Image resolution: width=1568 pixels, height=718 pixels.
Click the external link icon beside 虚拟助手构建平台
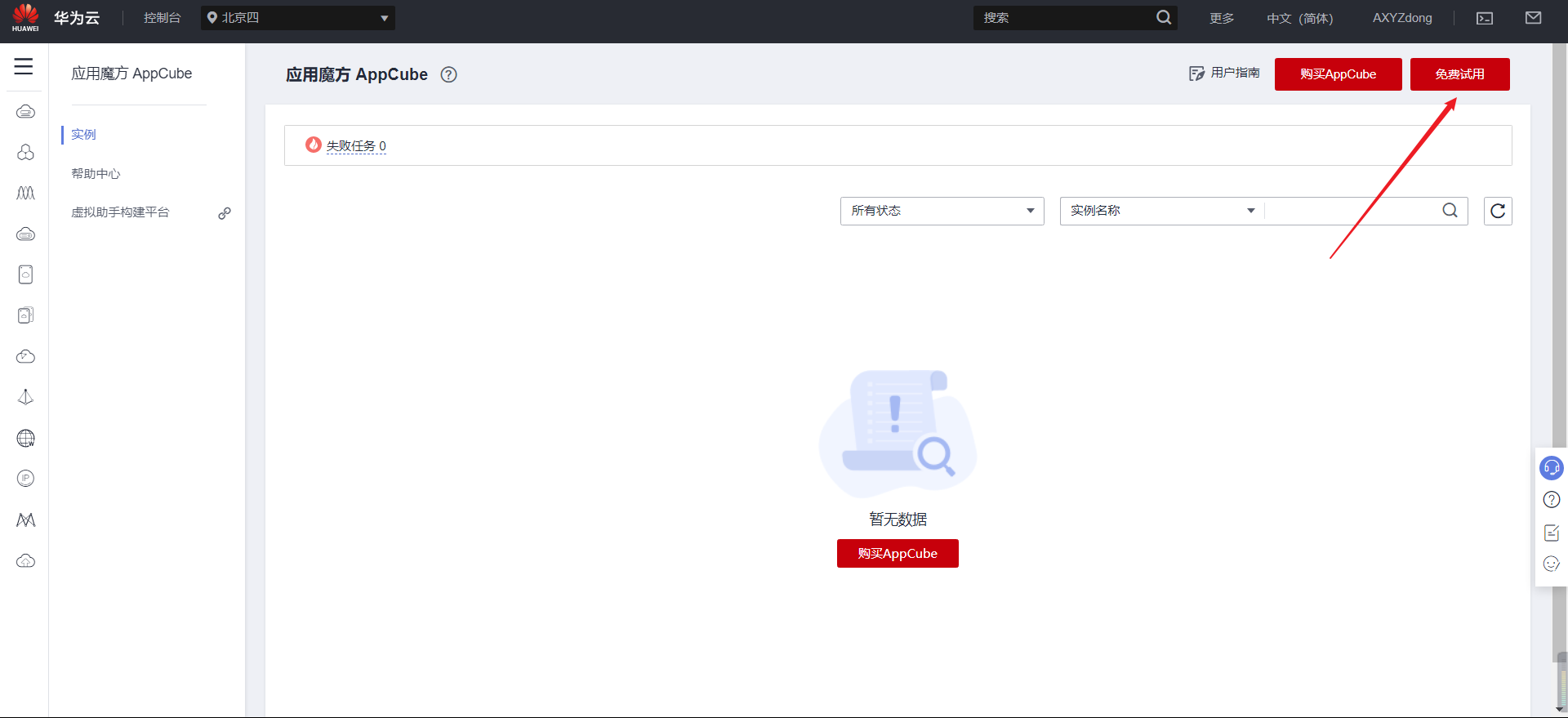coord(225,213)
